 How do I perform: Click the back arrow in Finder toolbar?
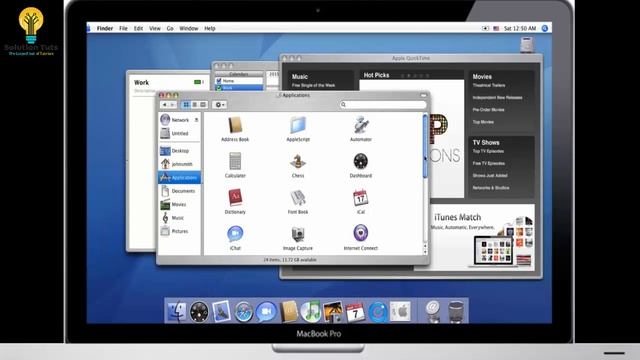[164, 105]
